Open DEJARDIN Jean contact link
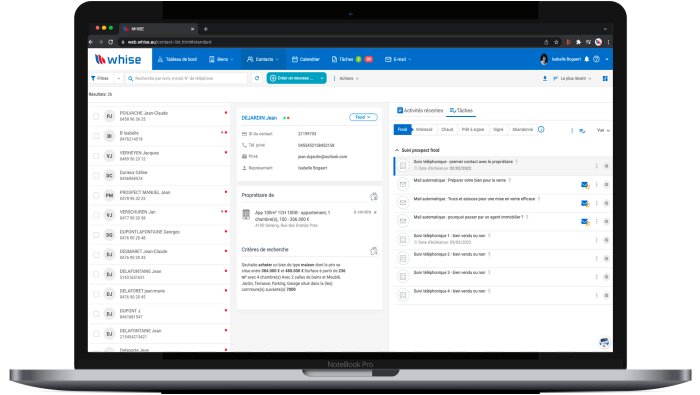Screen dimensions: 700x395 click(259, 118)
